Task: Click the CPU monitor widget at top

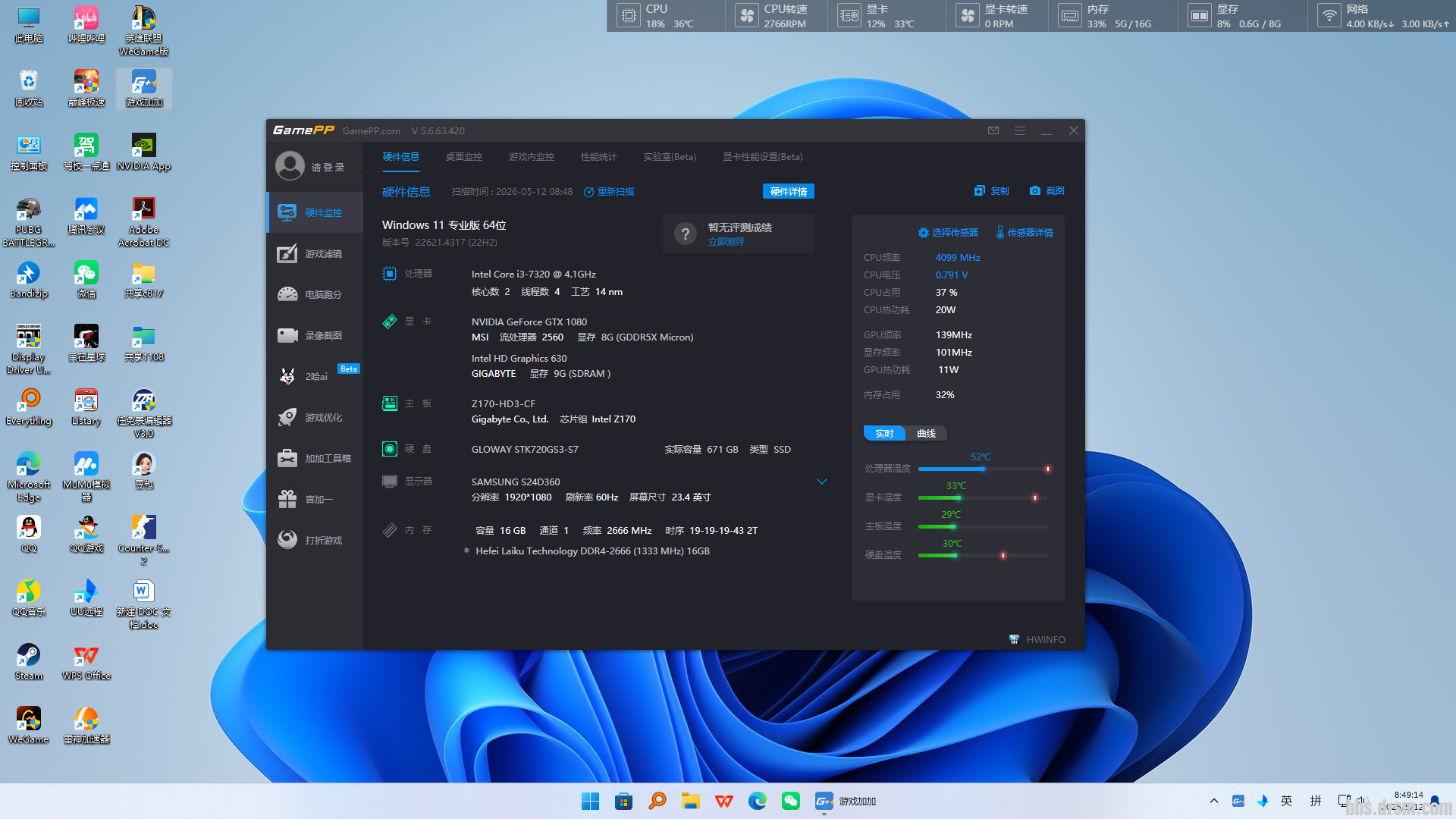Action: pos(667,16)
